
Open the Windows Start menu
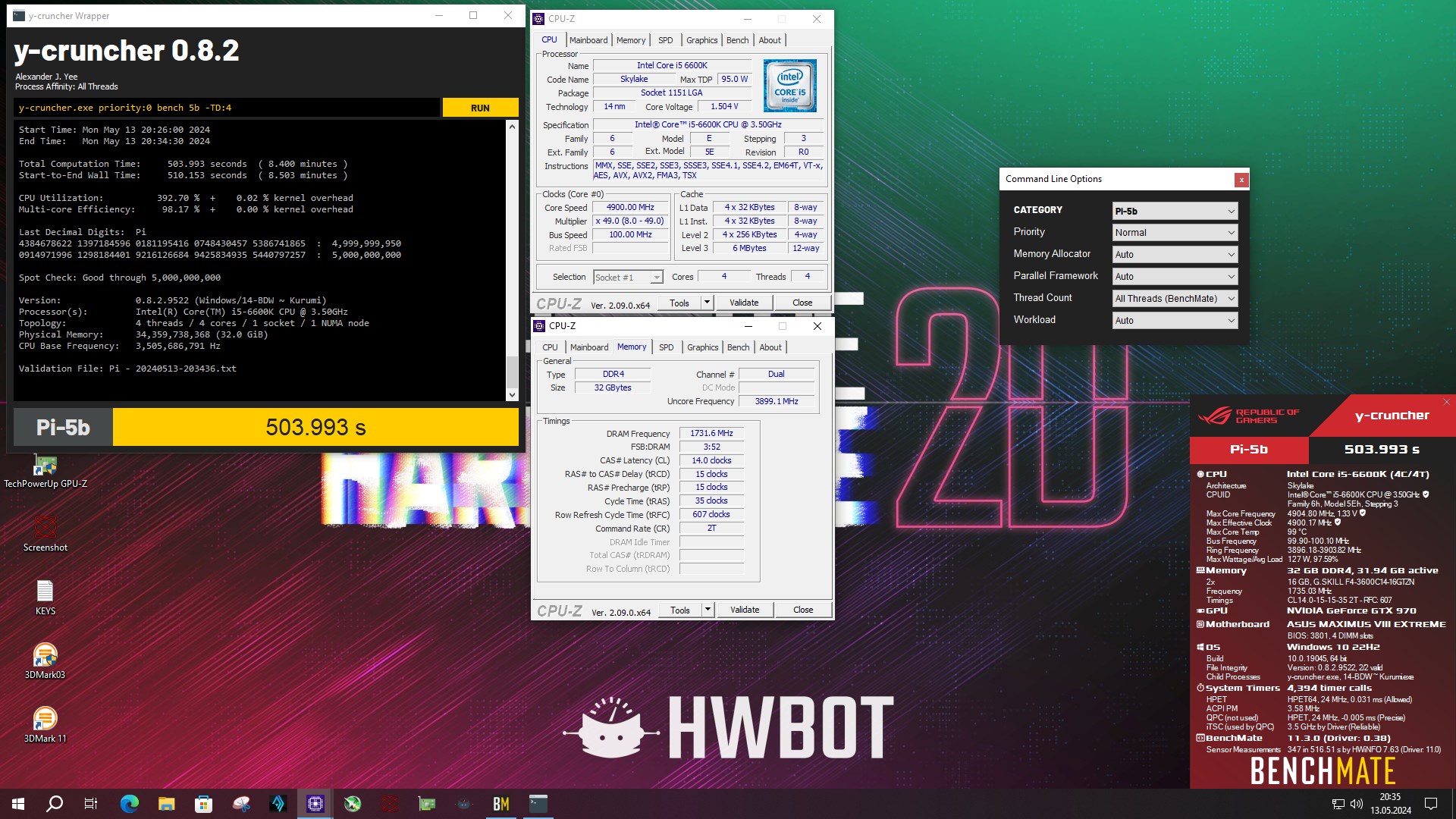point(18,804)
